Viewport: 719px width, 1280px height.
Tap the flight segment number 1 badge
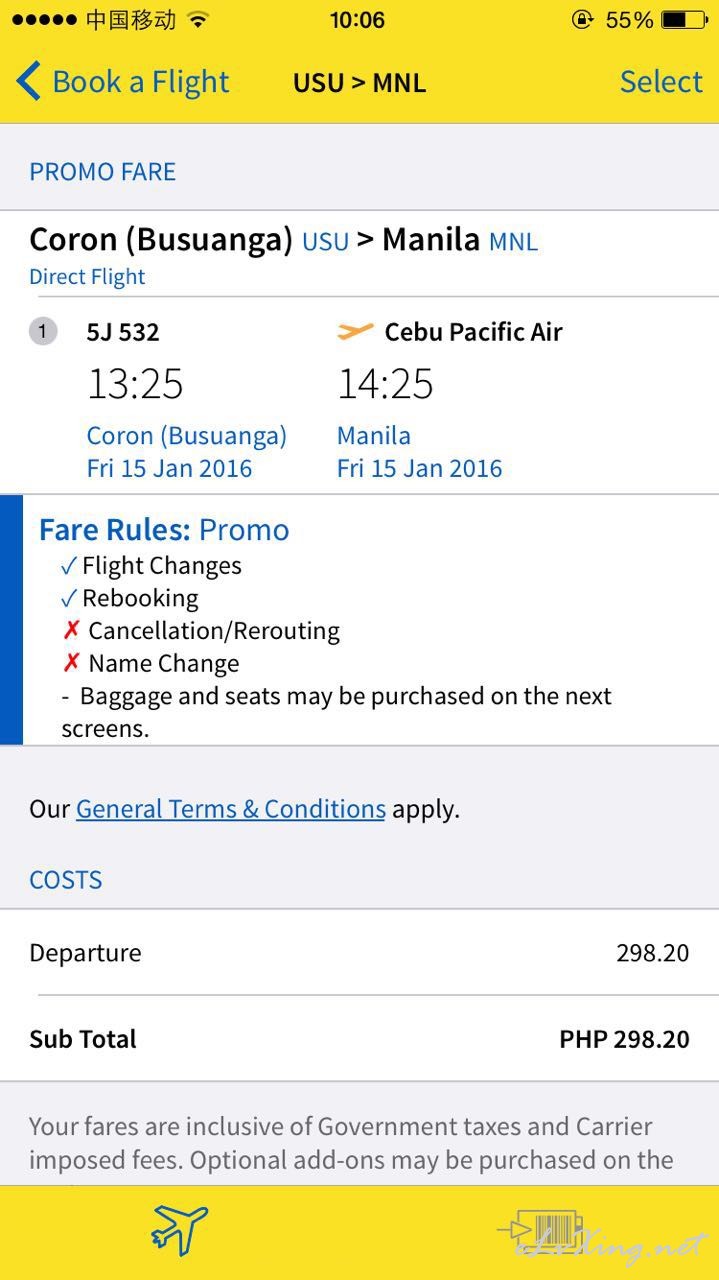tap(43, 332)
